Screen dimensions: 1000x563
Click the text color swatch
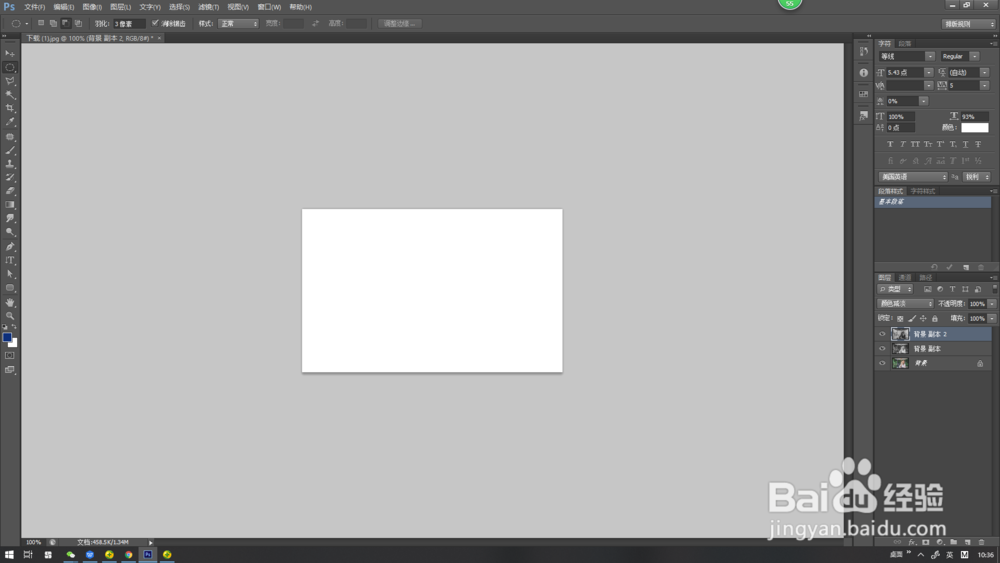(x=974, y=128)
